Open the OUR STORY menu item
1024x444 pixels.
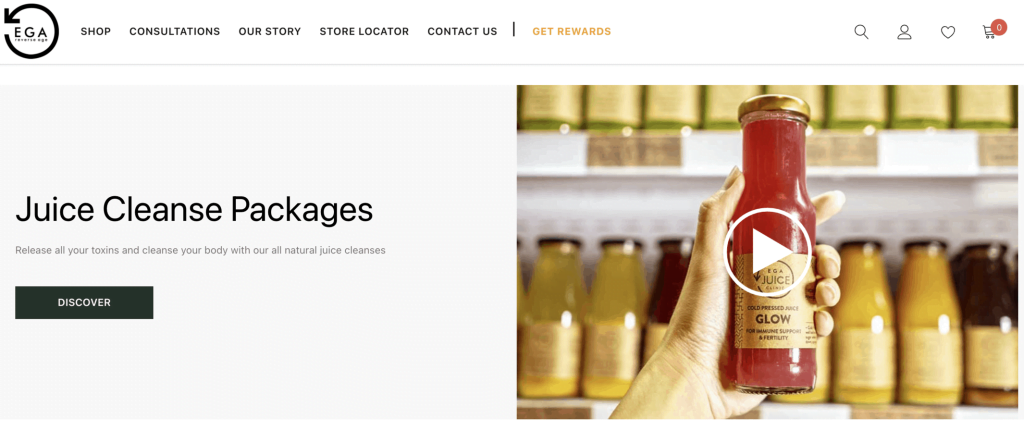pos(270,31)
